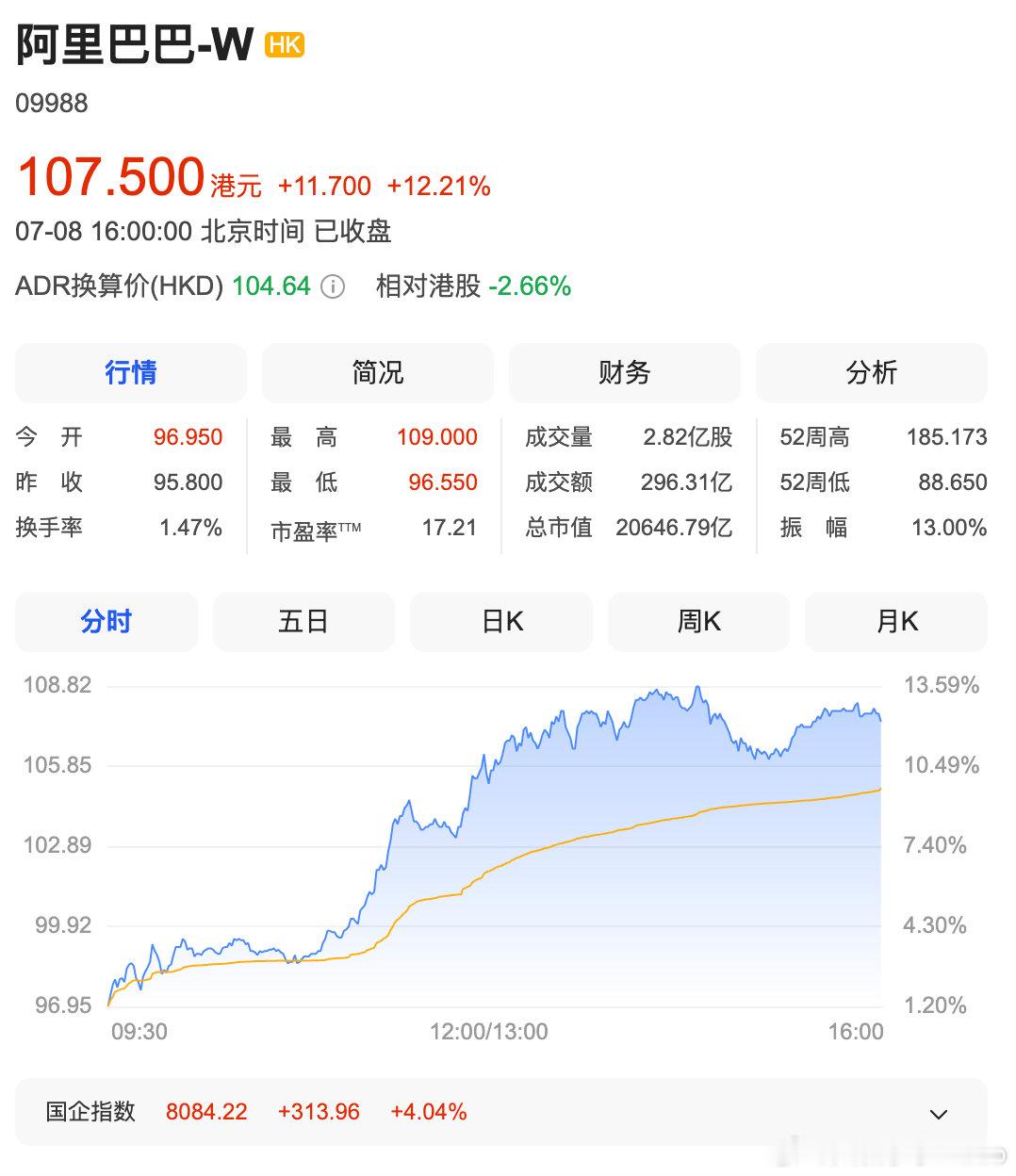The height and width of the screenshot is (1176, 1016).
Task: Click the 09:30 time axis label
Action: [x=139, y=1032]
